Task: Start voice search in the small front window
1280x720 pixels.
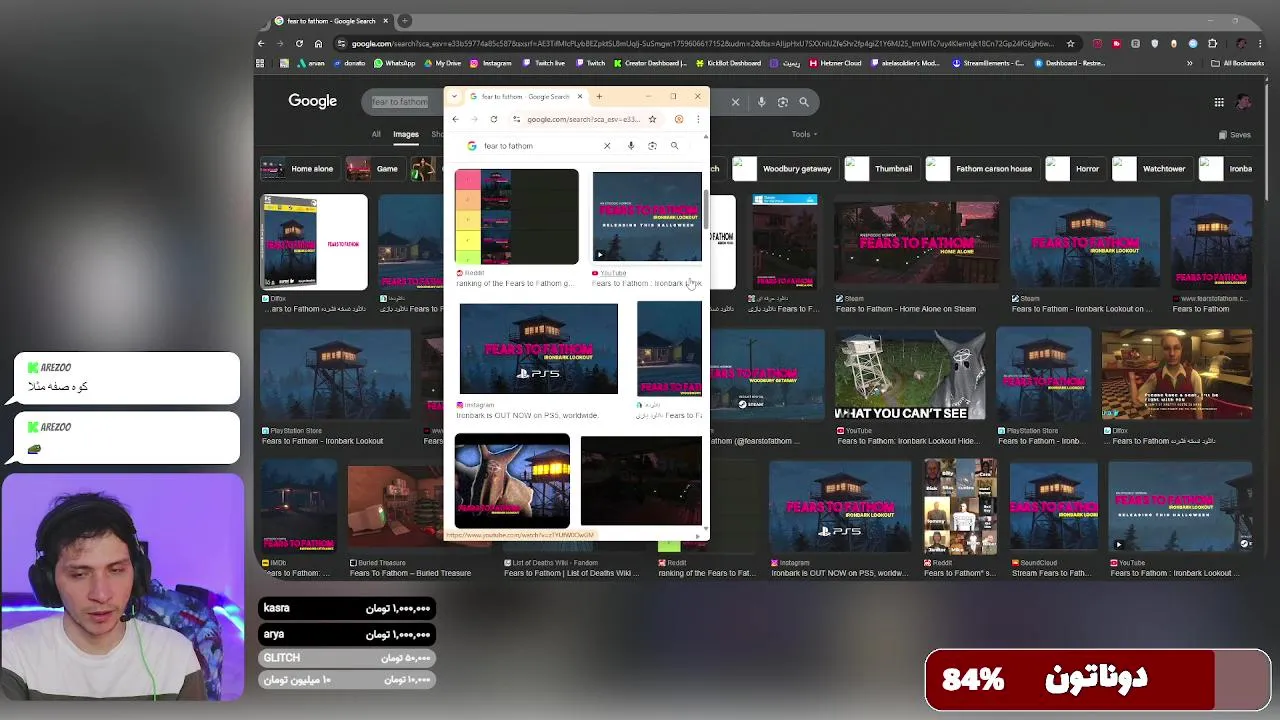Action: 631,146
